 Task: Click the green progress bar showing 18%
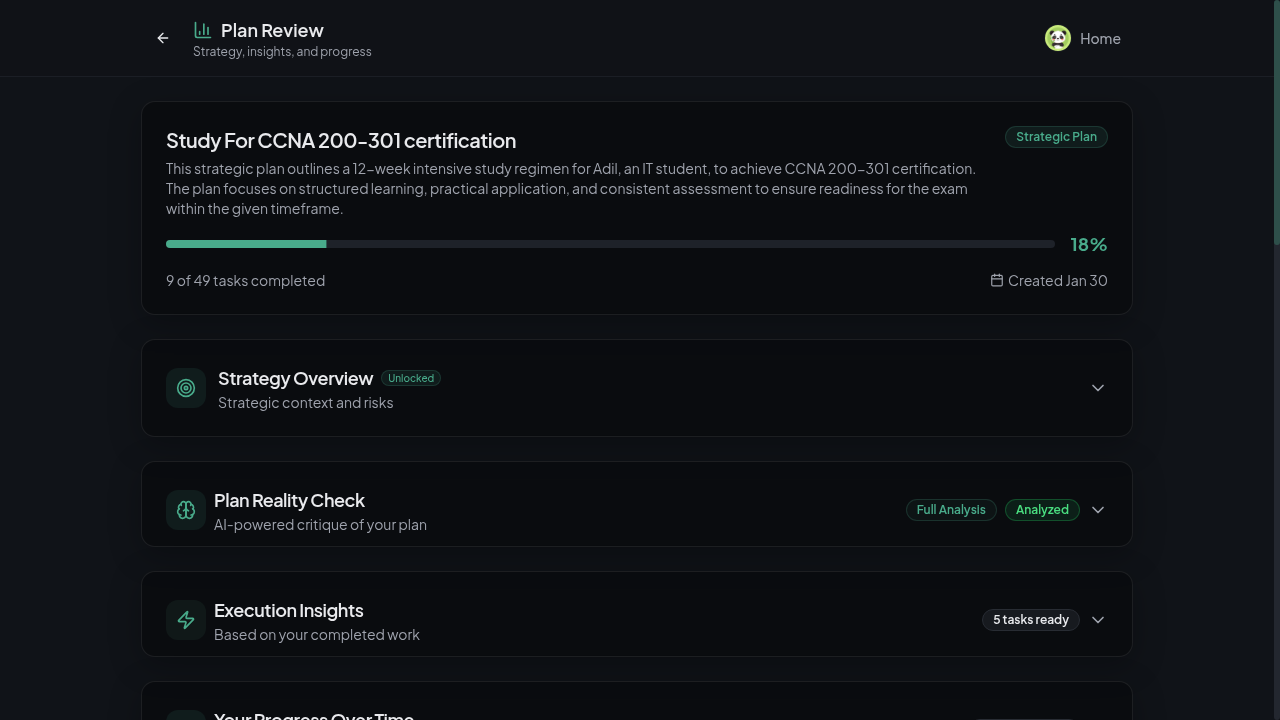point(246,243)
